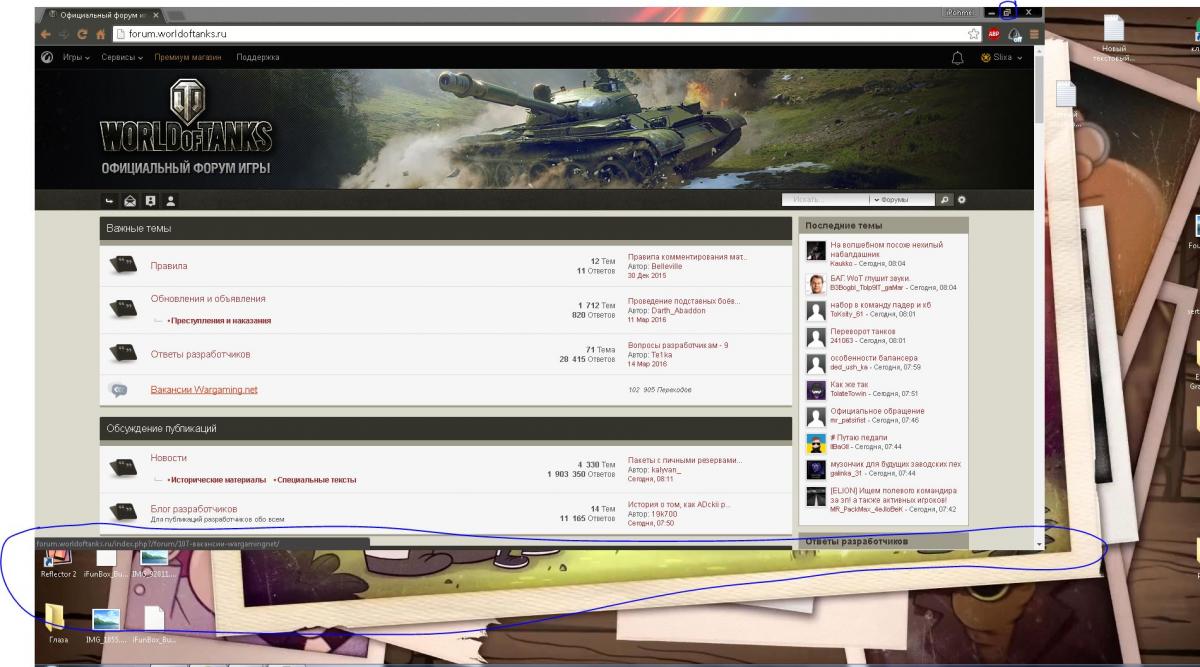1200x667 pixels.
Task: Open recent topic Переворот танков
Action: (862, 331)
